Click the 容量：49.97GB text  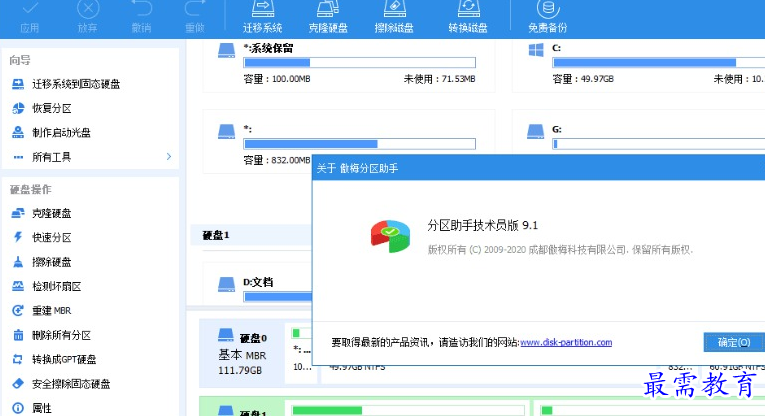(583, 79)
